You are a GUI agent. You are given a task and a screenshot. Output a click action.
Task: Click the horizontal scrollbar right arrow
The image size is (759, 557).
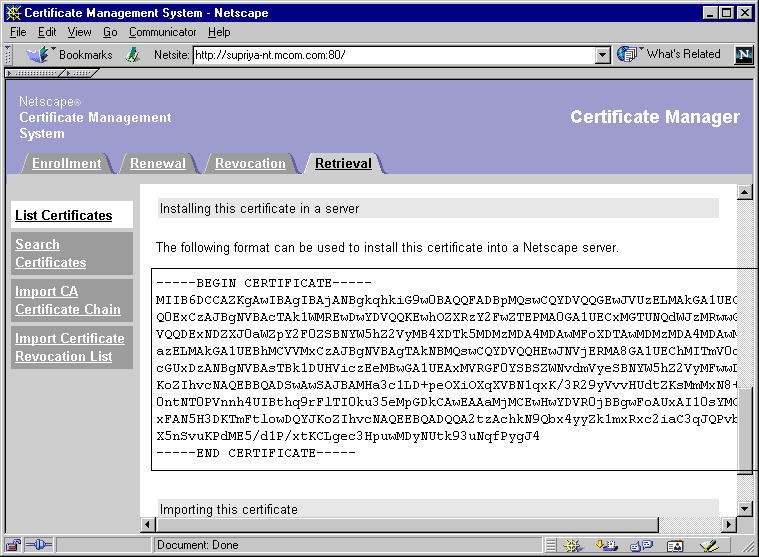pos(729,525)
